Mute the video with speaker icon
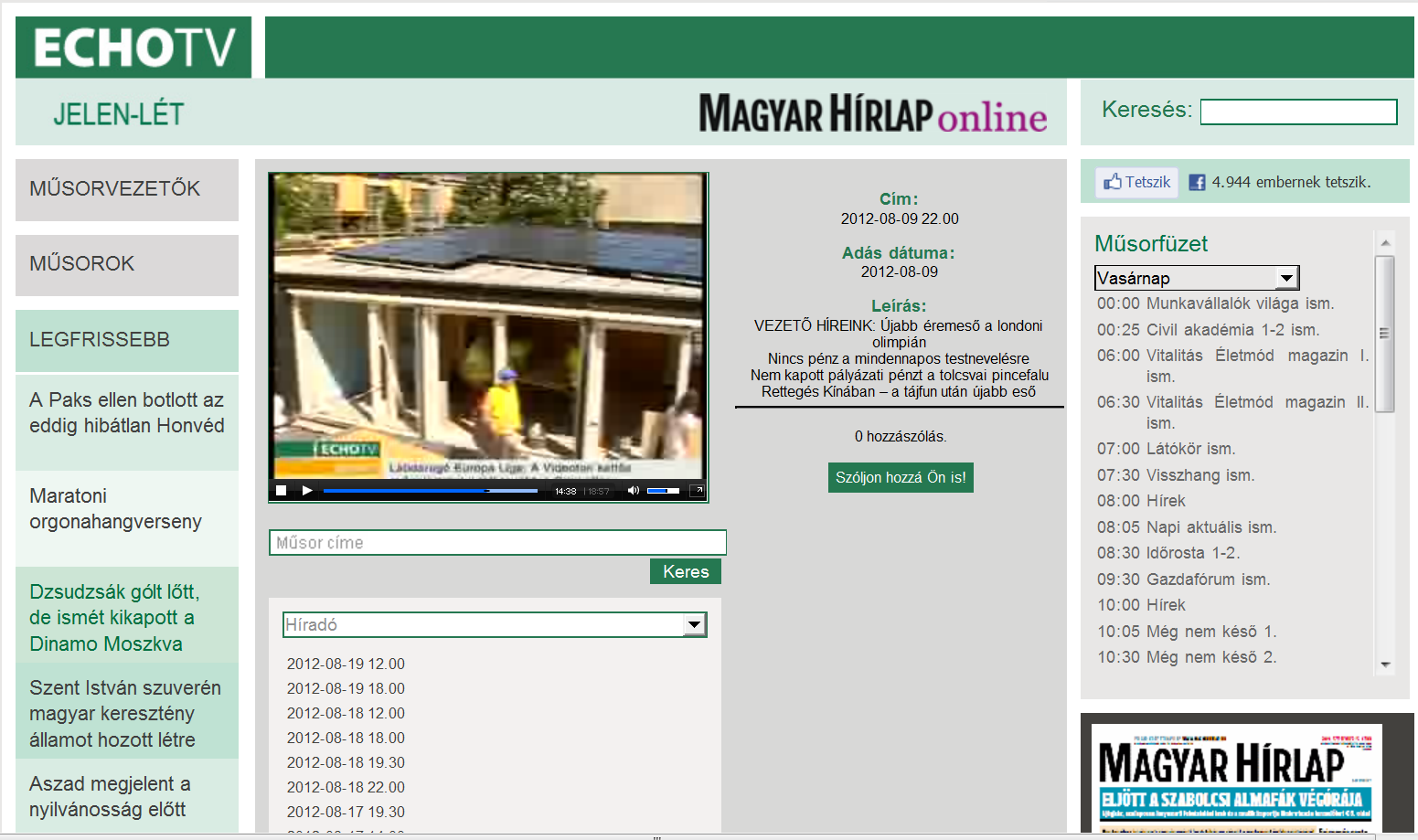The width and height of the screenshot is (1418, 840). click(x=633, y=491)
